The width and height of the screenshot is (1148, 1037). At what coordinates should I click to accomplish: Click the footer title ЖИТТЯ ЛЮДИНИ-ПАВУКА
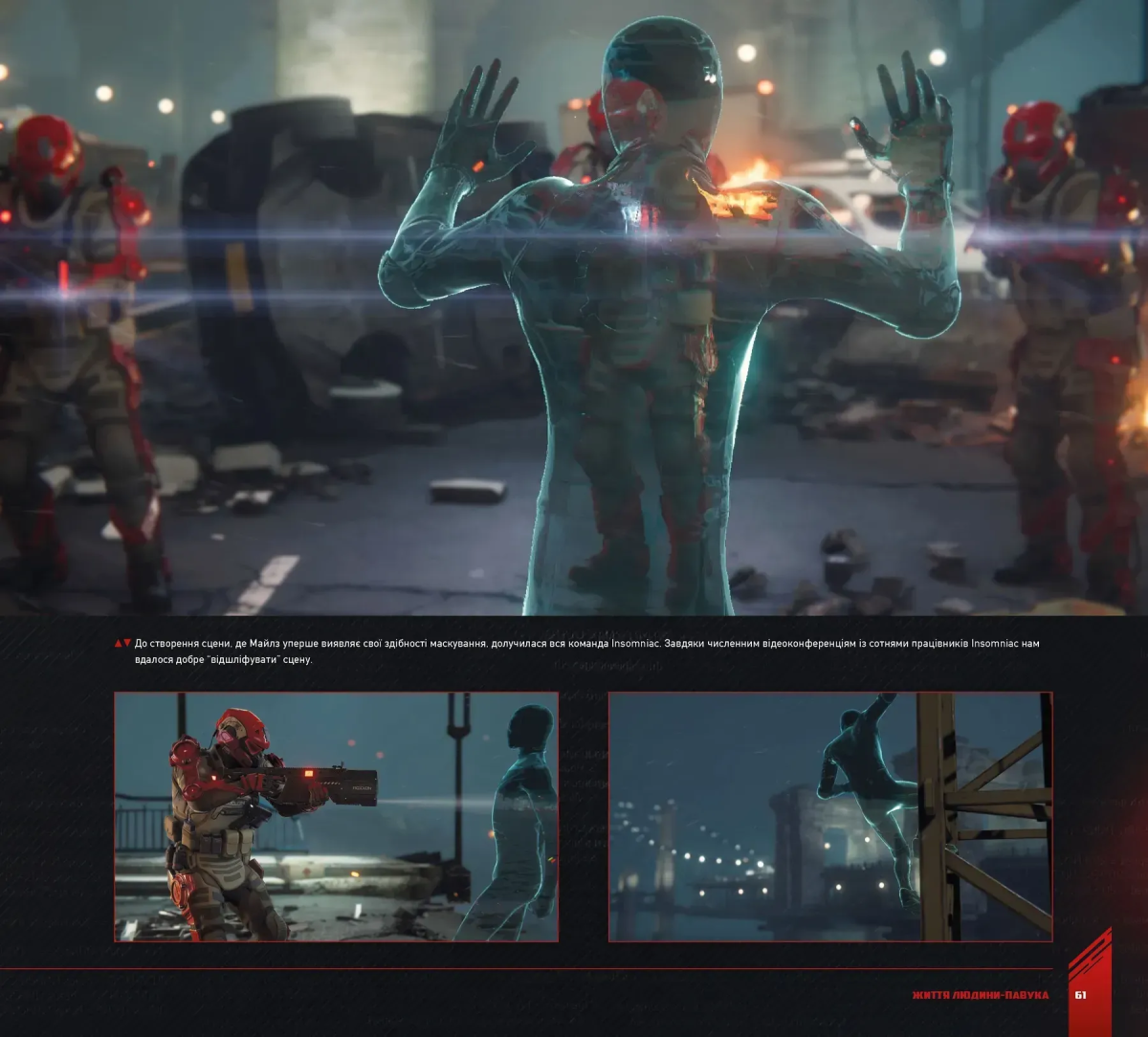click(x=980, y=995)
